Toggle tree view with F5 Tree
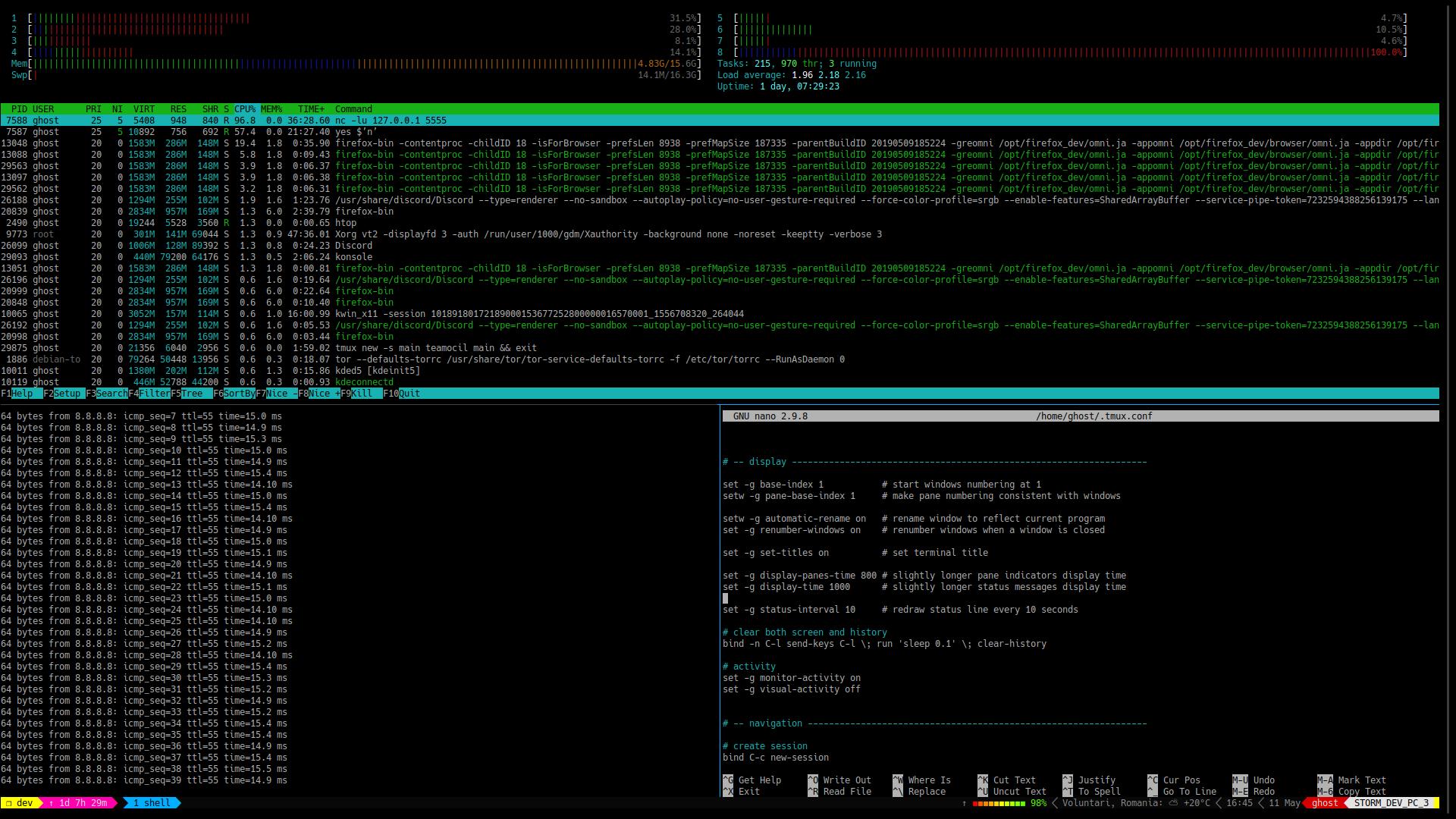 tap(191, 394)
